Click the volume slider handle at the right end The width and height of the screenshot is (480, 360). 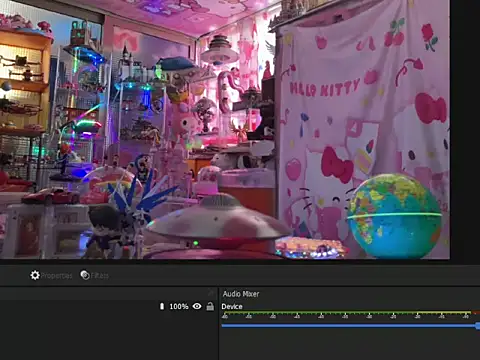[x=478, y=326]
